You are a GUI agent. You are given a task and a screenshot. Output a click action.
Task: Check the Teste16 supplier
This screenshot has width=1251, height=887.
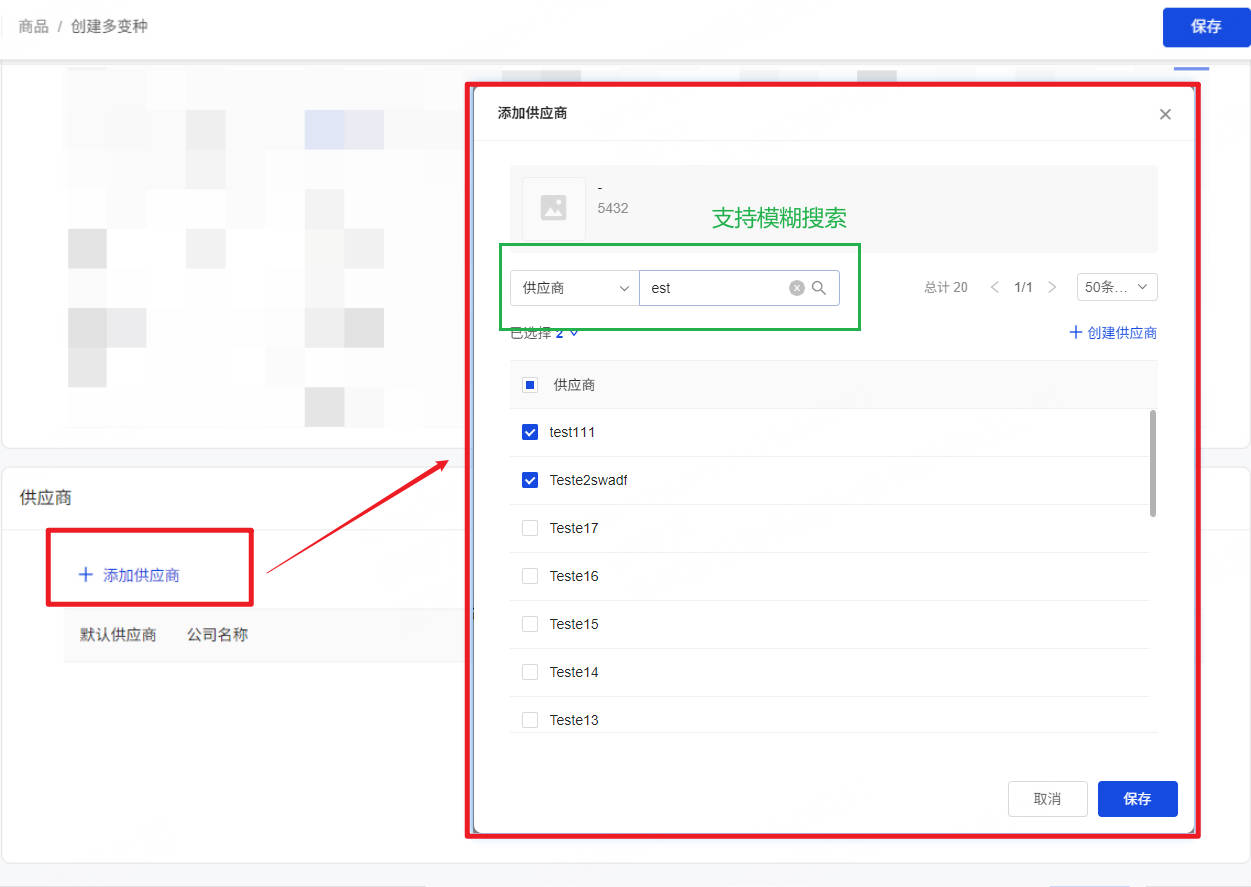coord(530,576)
